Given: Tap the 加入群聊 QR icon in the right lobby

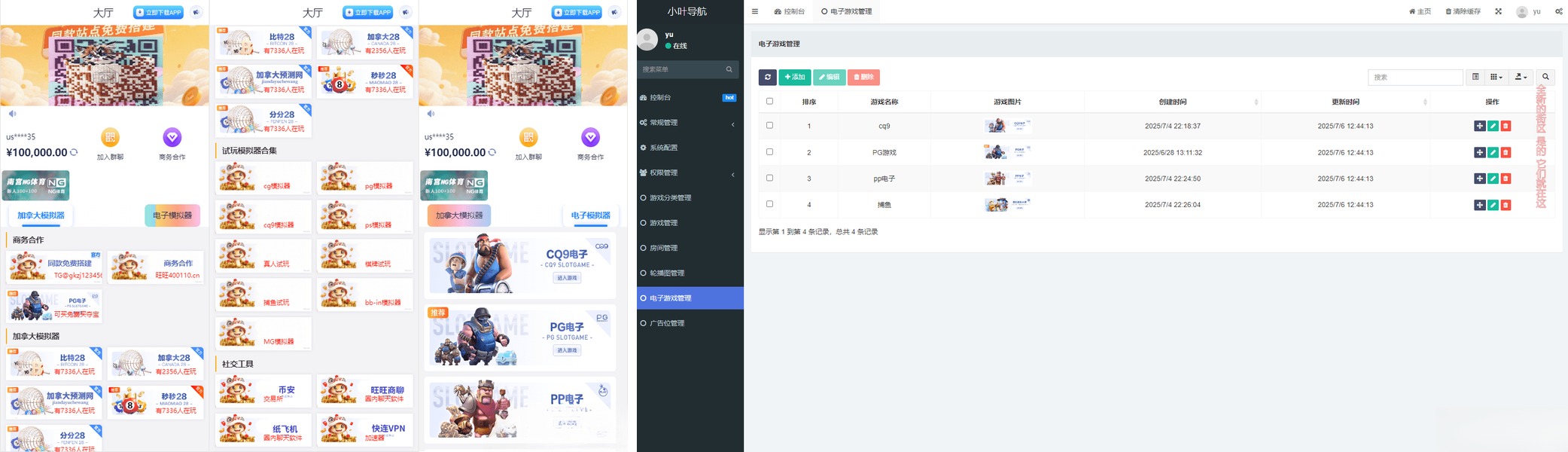Looking at the screenshot, I should tap(528, 137).
